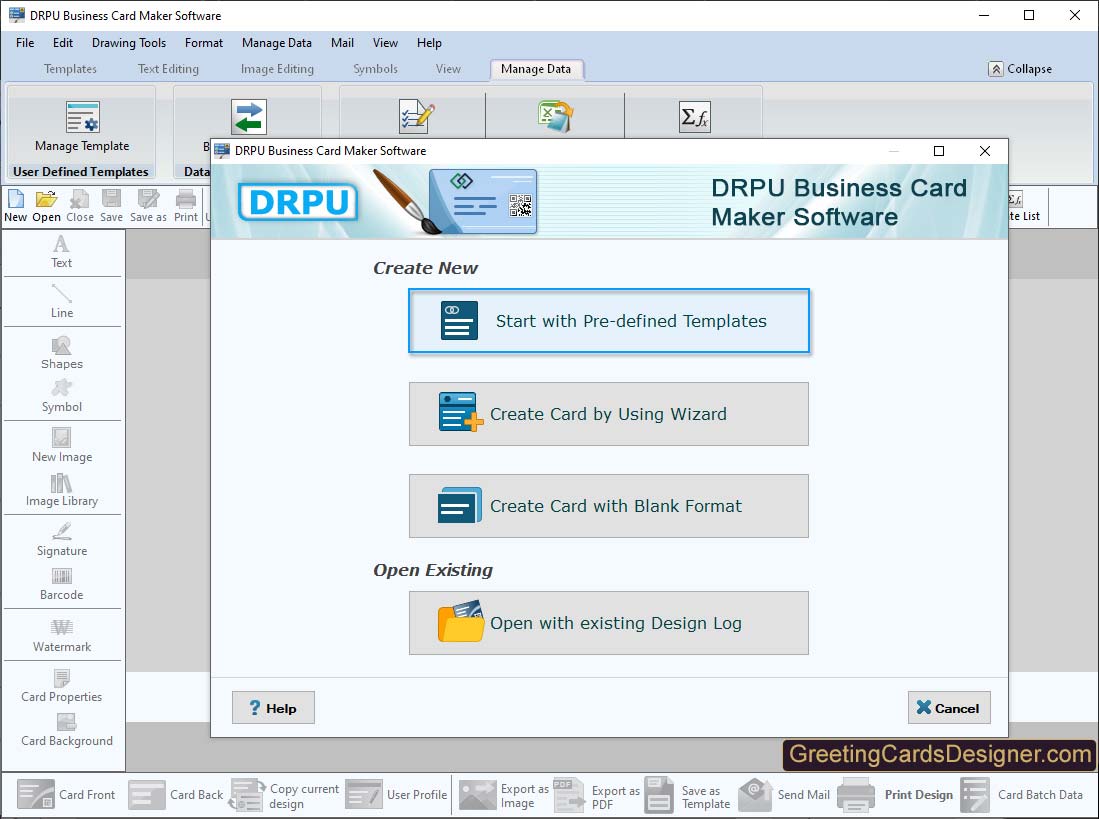Switch to Card Back view
Screen dimensions: 1099x819
point(176,794)
